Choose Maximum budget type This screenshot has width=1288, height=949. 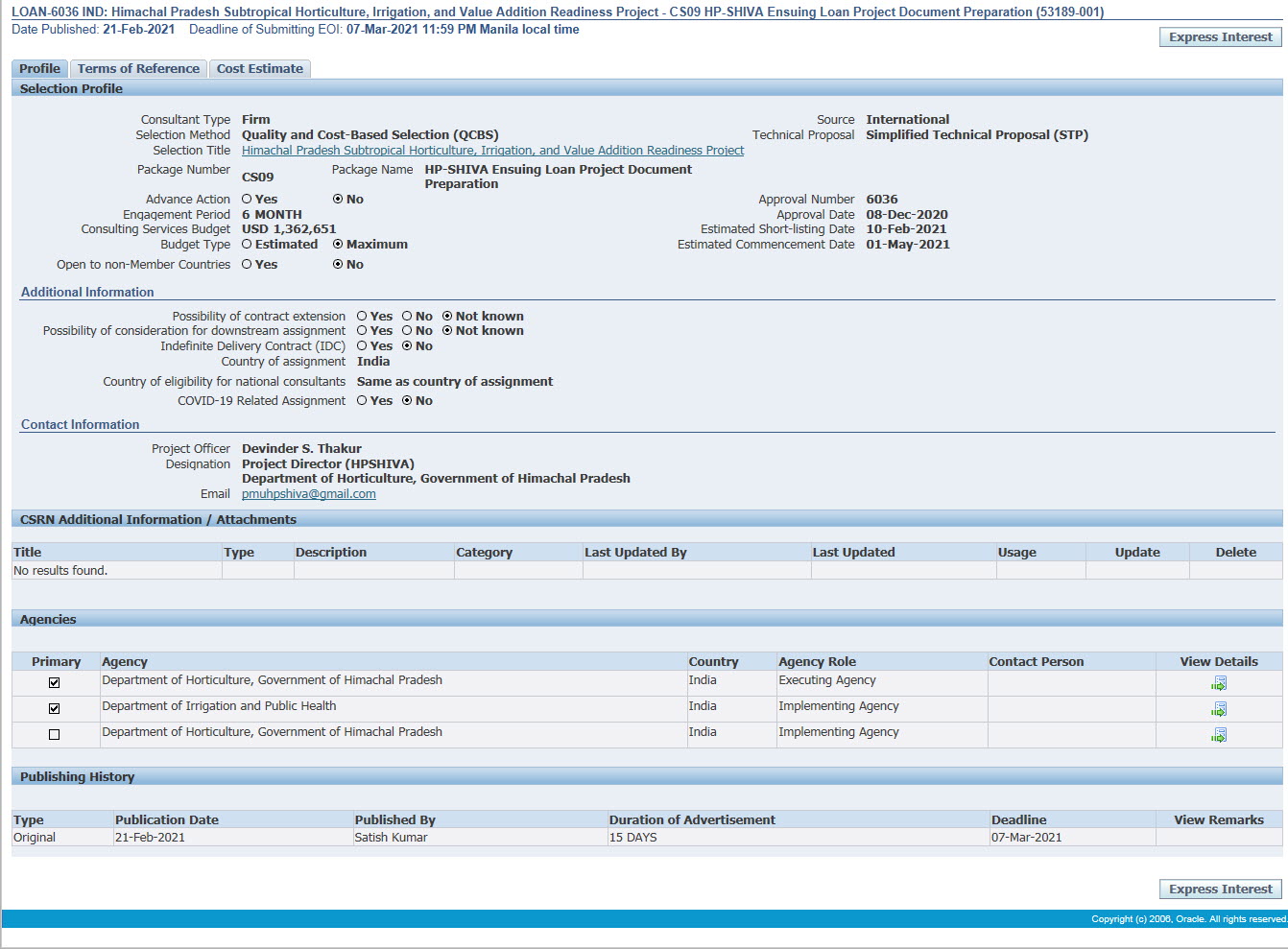338,244
